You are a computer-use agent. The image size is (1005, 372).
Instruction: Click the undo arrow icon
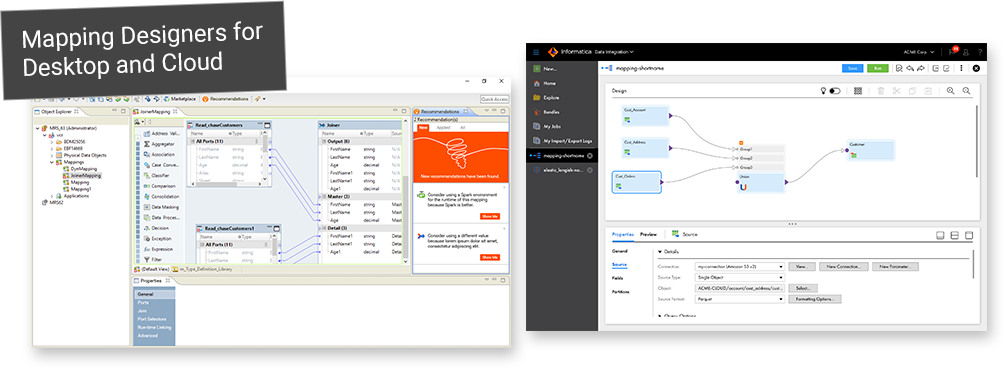coord(910,68)
